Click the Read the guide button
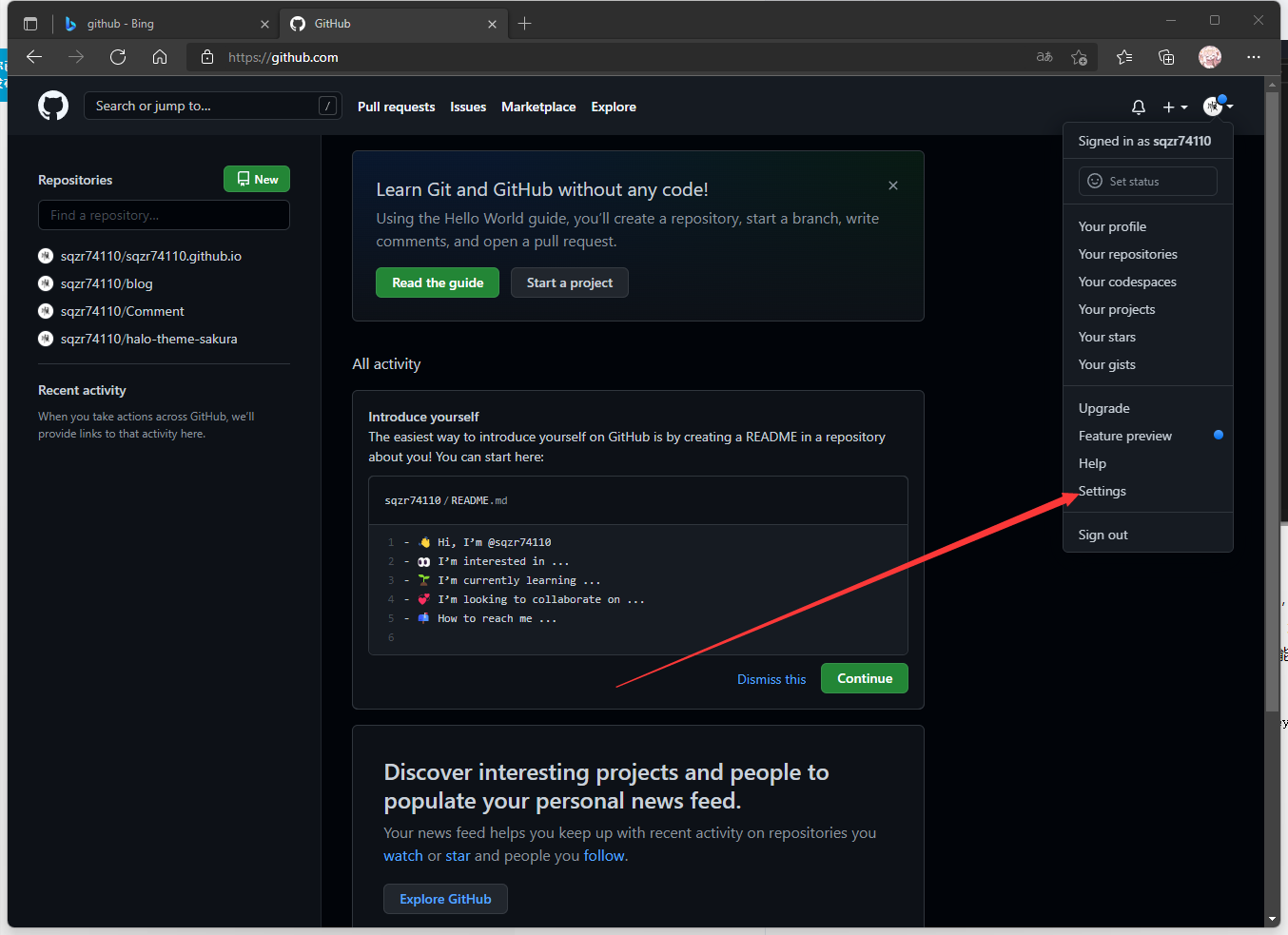 tap(438, 282)
